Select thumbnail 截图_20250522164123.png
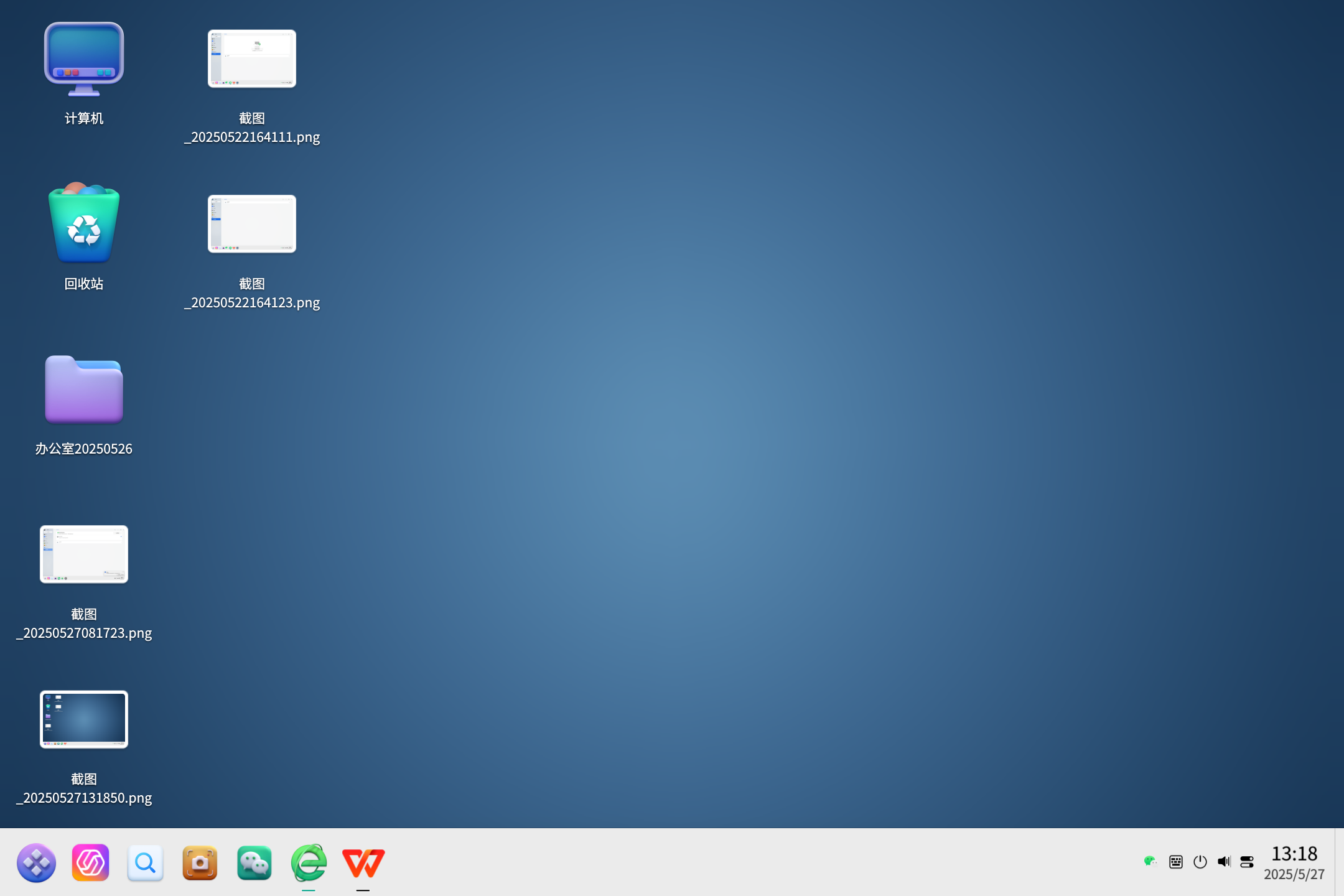Image resolution: width=1344 pixels, height=896 pixels. [252, 224]
